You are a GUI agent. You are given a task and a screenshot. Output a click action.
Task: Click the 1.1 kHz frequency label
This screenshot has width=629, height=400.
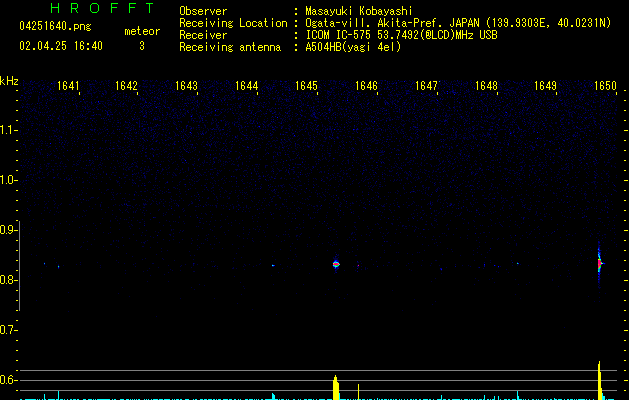coord(8,130)
